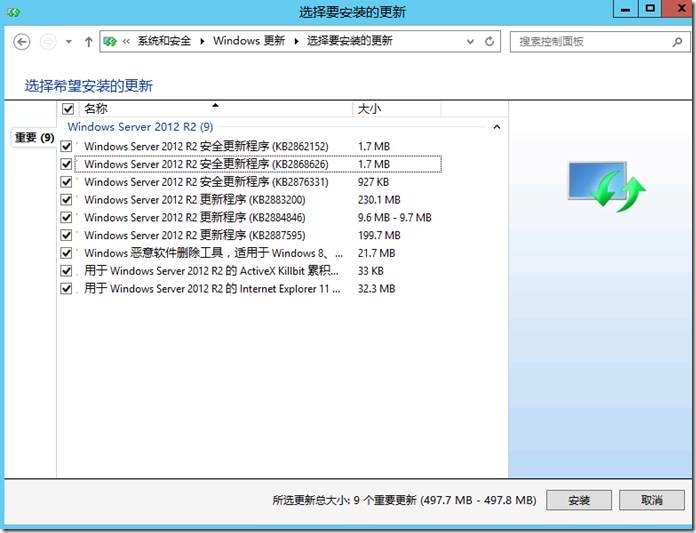The height and width of the screenshot is (533, 696).
Task: Expand the address bar history dropdown
Action: [x=470, y=42]
